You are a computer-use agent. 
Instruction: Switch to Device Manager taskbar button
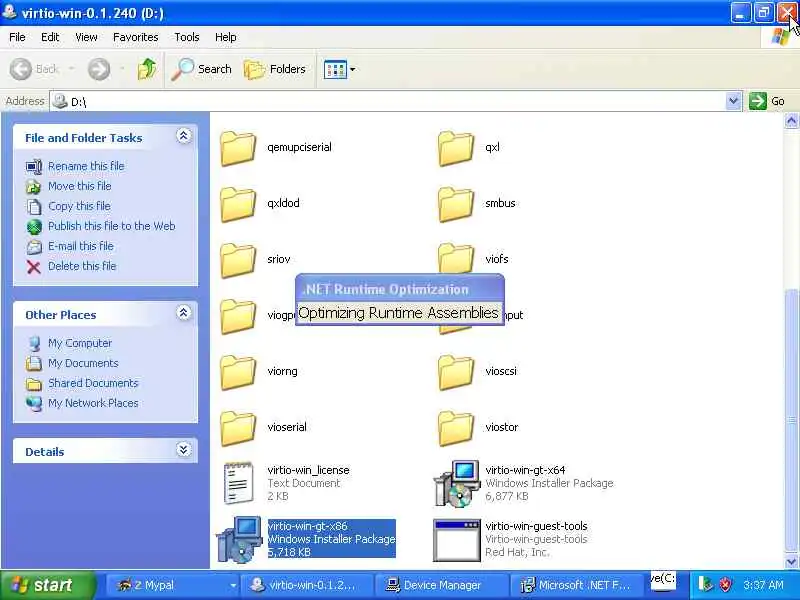pos(442,585)
